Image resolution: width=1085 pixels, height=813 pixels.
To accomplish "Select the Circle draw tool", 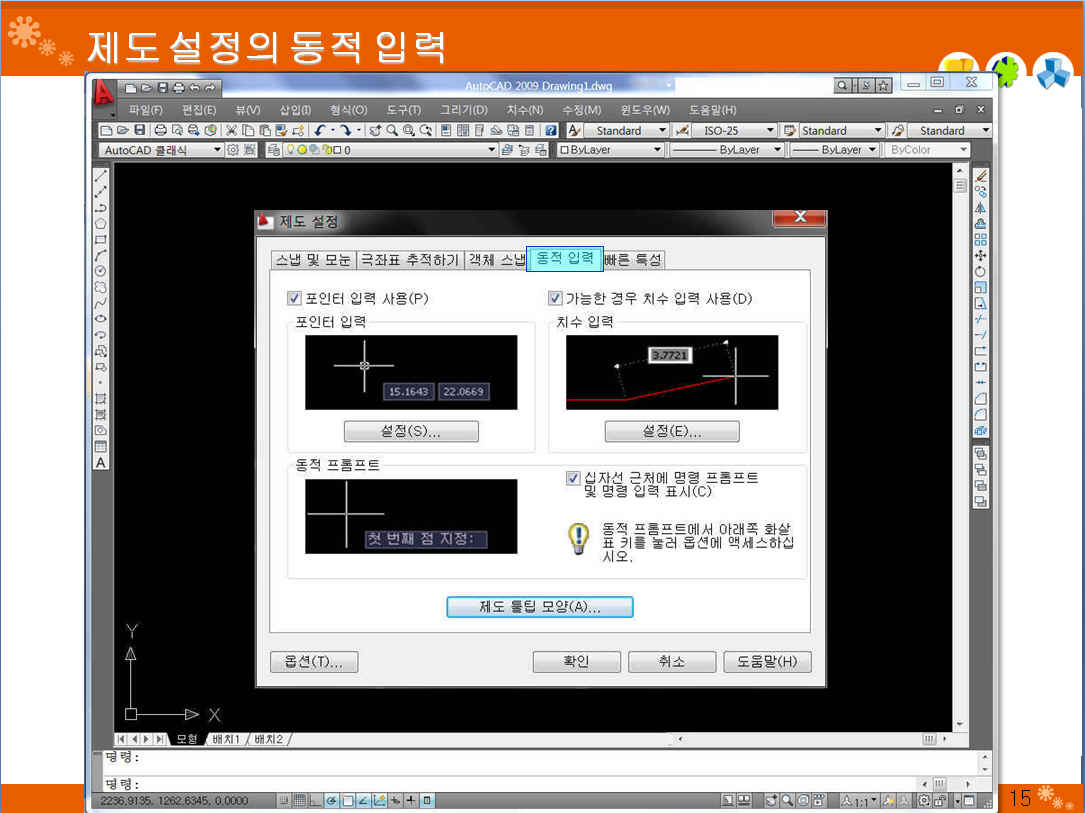I will click(101, 271).
